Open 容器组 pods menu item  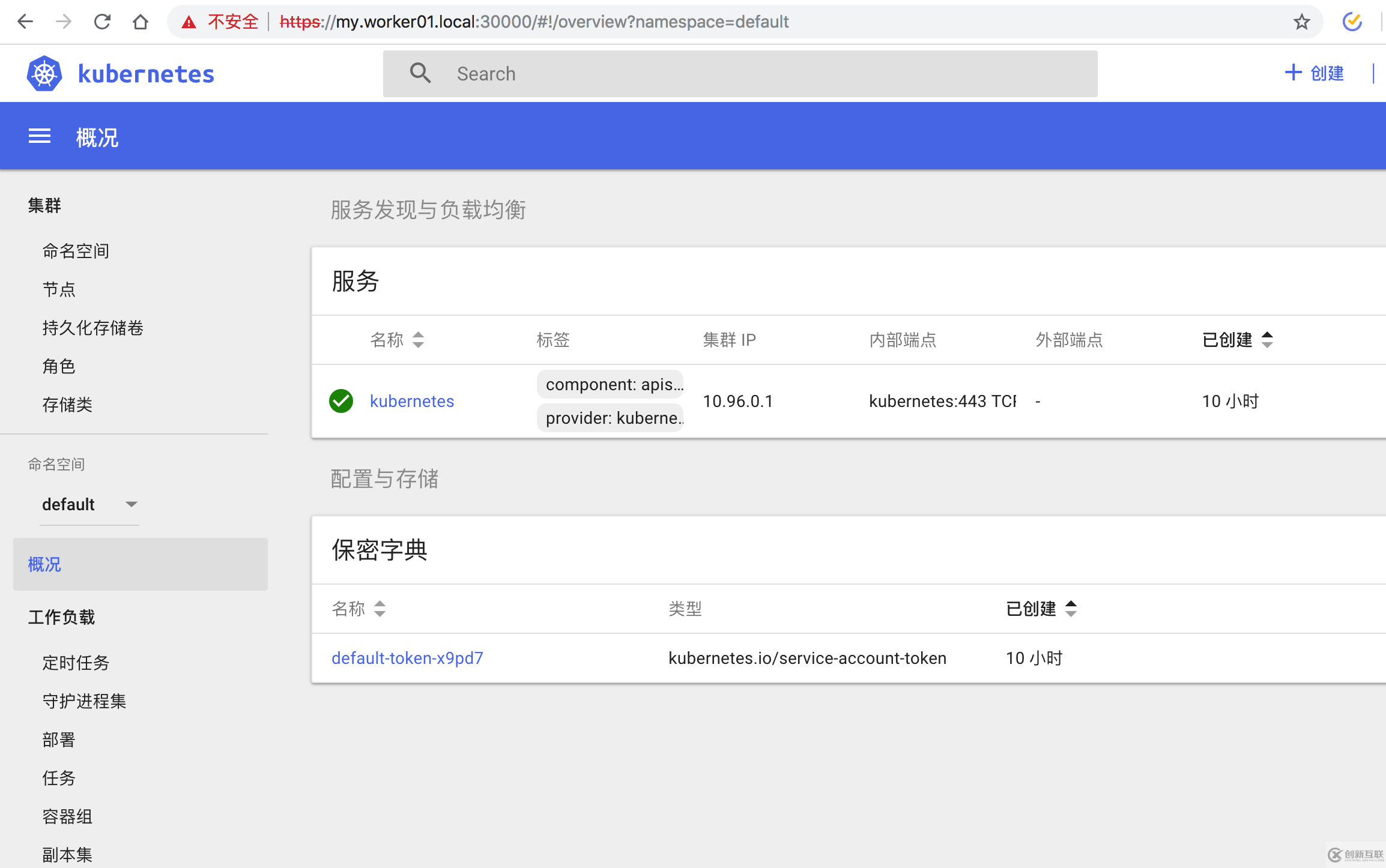point(67,816)
